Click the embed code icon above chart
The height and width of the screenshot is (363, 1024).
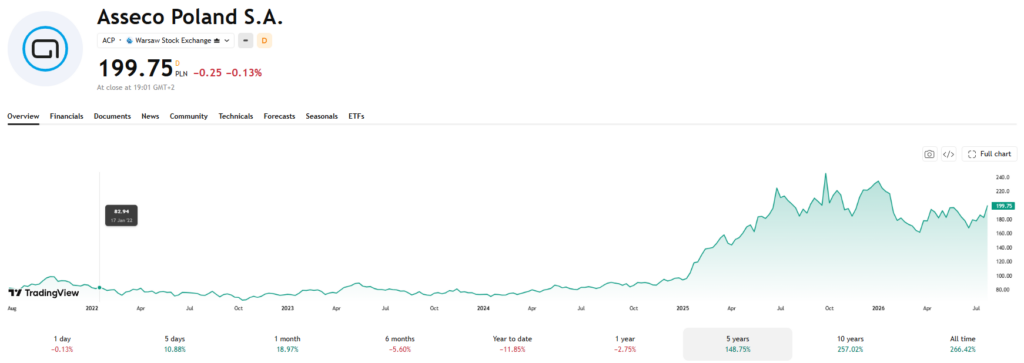949,154
